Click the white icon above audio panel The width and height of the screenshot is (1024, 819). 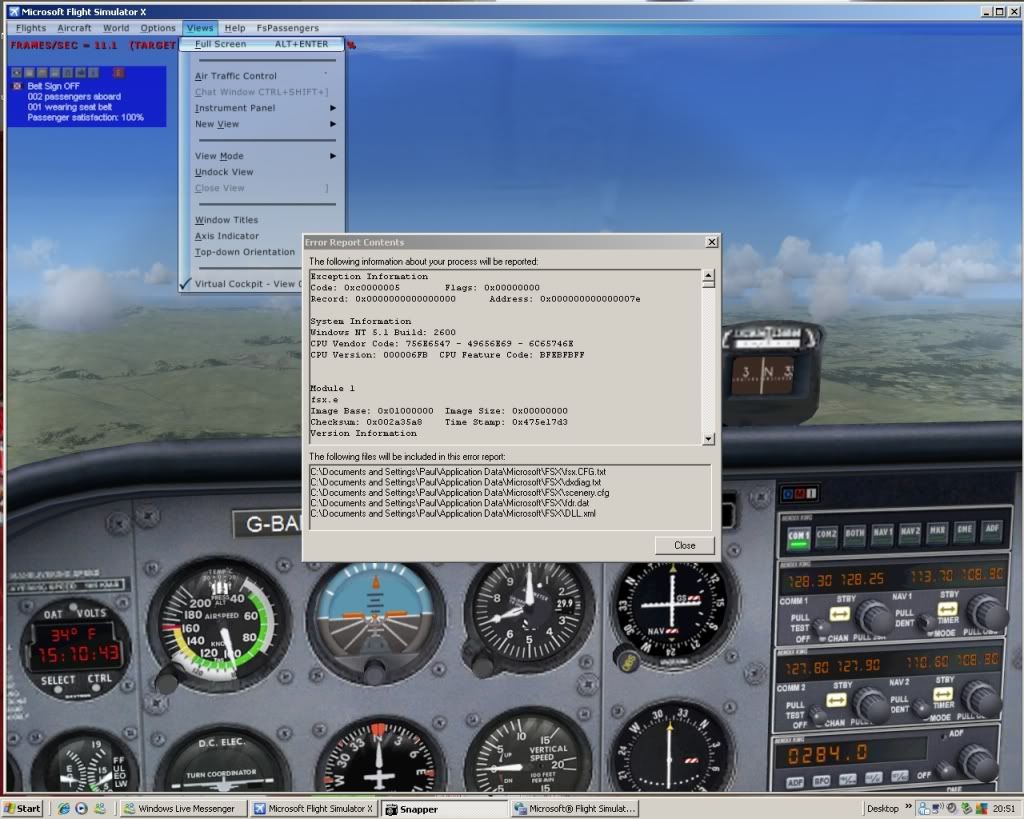click(x=811, y=494)
